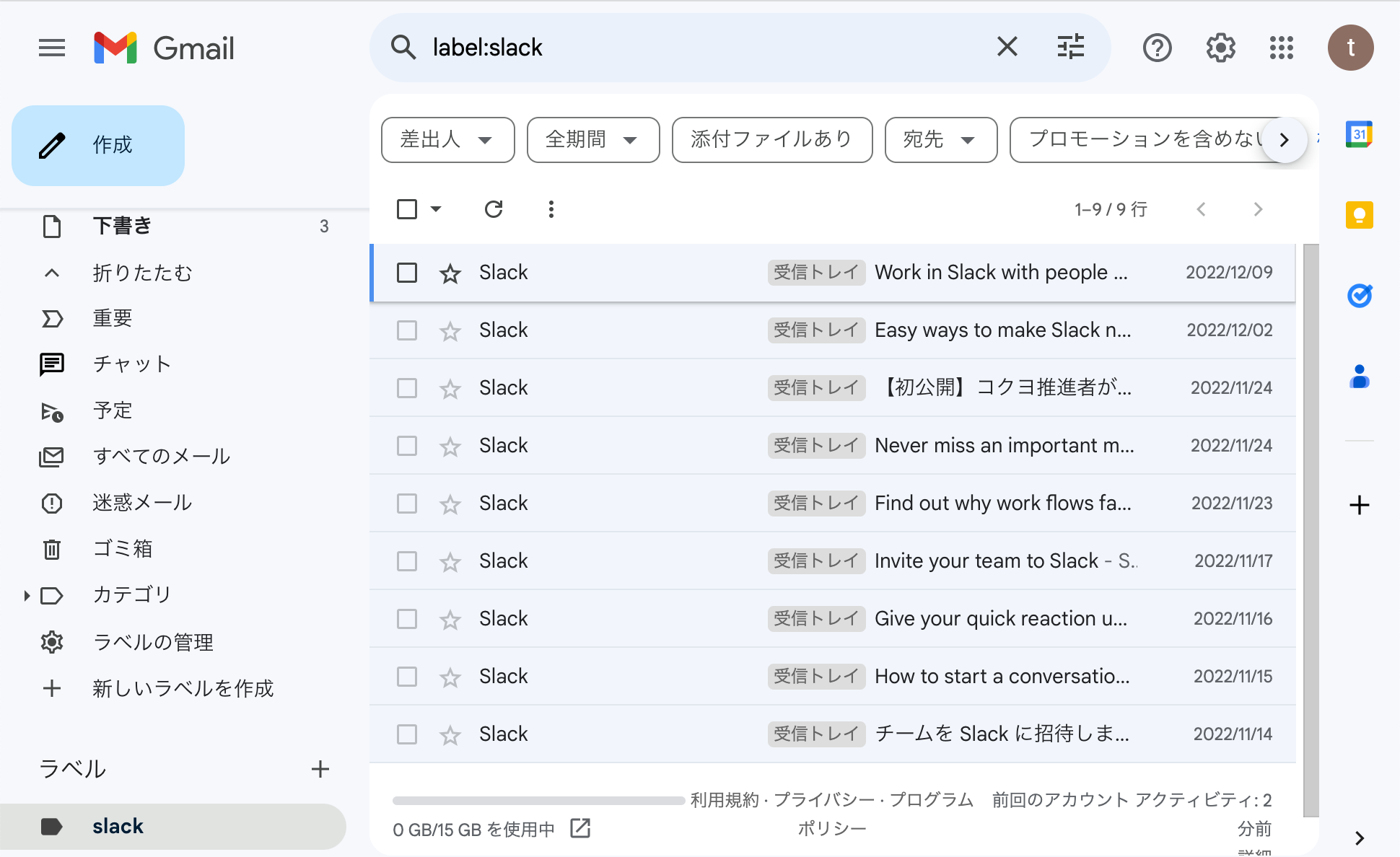The height and width of the screenshot is (857, 1400).
Task: Open the main menu hamburger icon
Action: pos(52,48)
